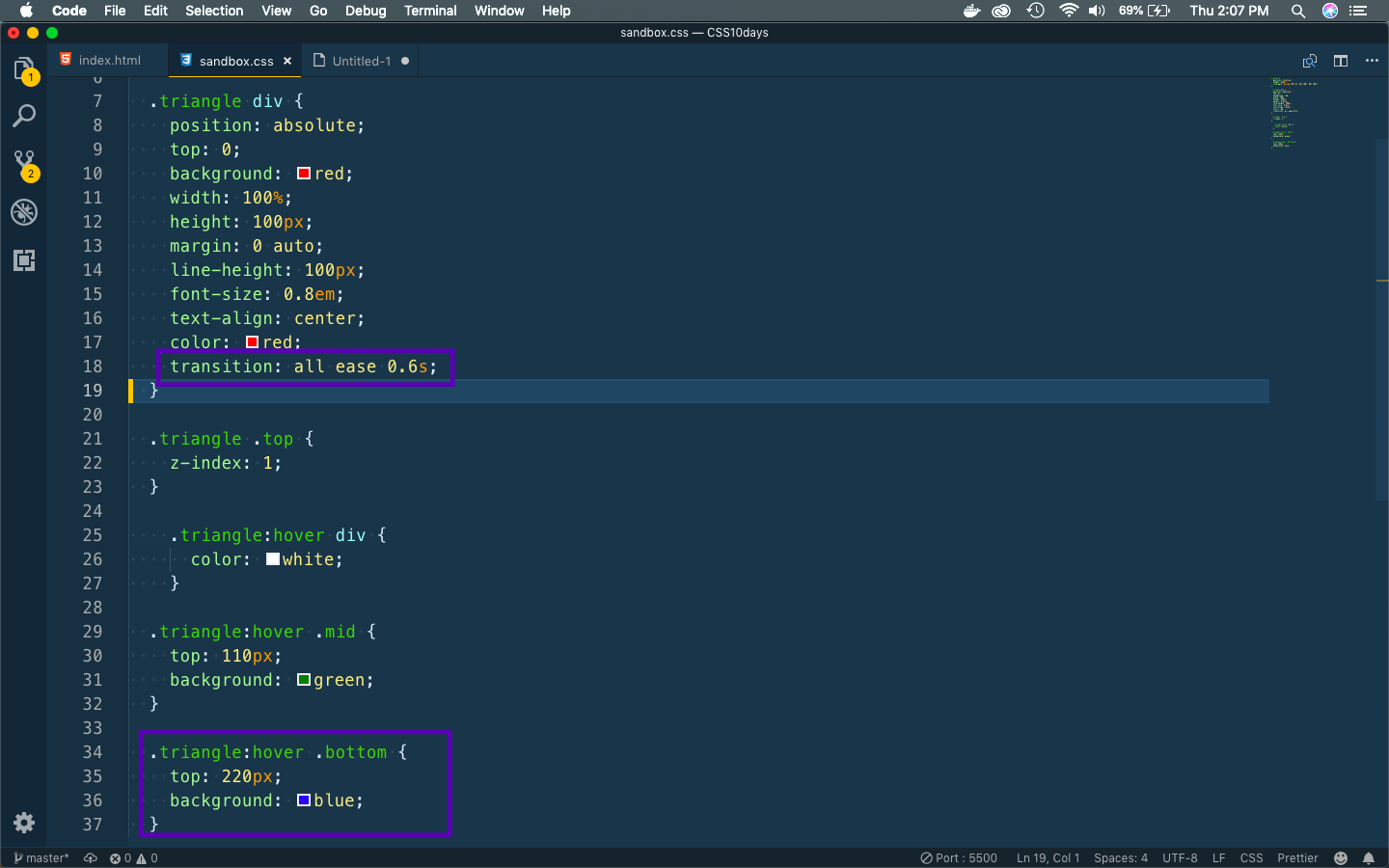Open the Terminal menu
The height and width of the screenshot is (868, 1389).
click(x=430, y=11)
